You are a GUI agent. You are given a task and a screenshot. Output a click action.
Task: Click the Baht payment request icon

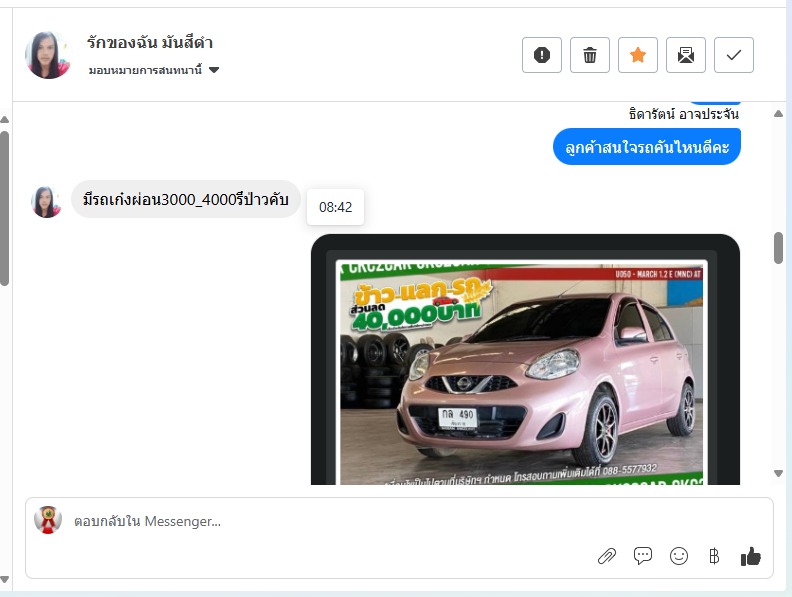tap(714, 556)
